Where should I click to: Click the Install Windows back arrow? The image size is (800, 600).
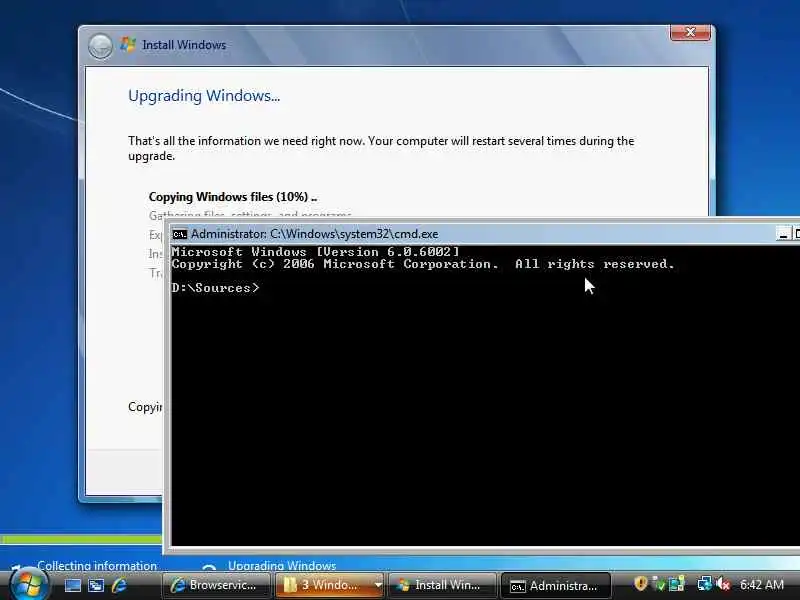coord(100,46)
